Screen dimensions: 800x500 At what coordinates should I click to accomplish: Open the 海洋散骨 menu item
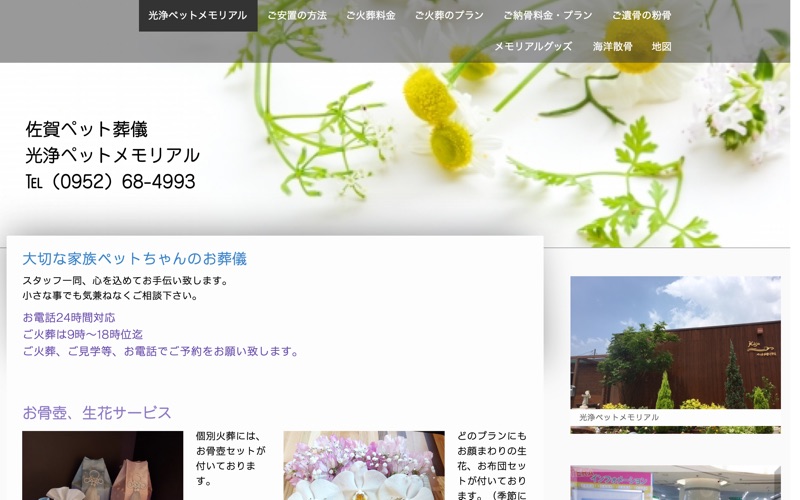pyautogui.click(x=612, y=46)
